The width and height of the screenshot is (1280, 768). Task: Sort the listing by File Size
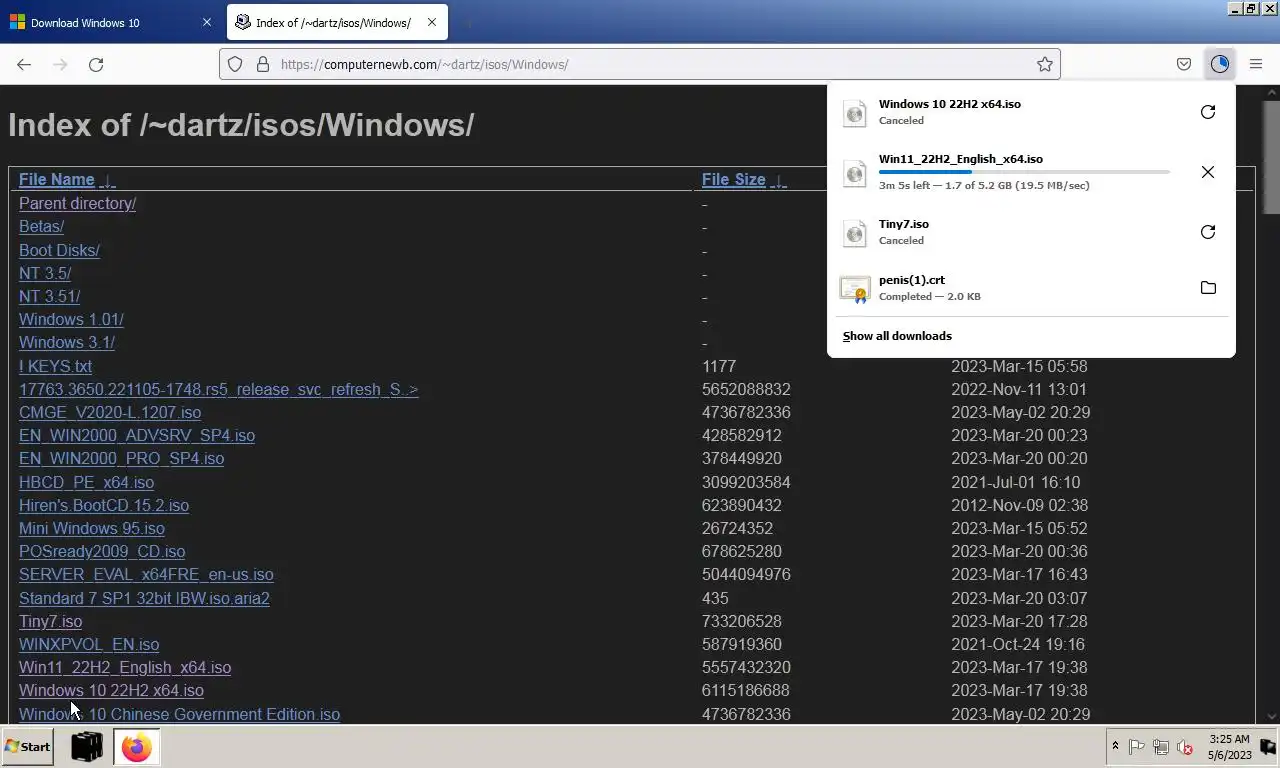click(x=733, y=180)
